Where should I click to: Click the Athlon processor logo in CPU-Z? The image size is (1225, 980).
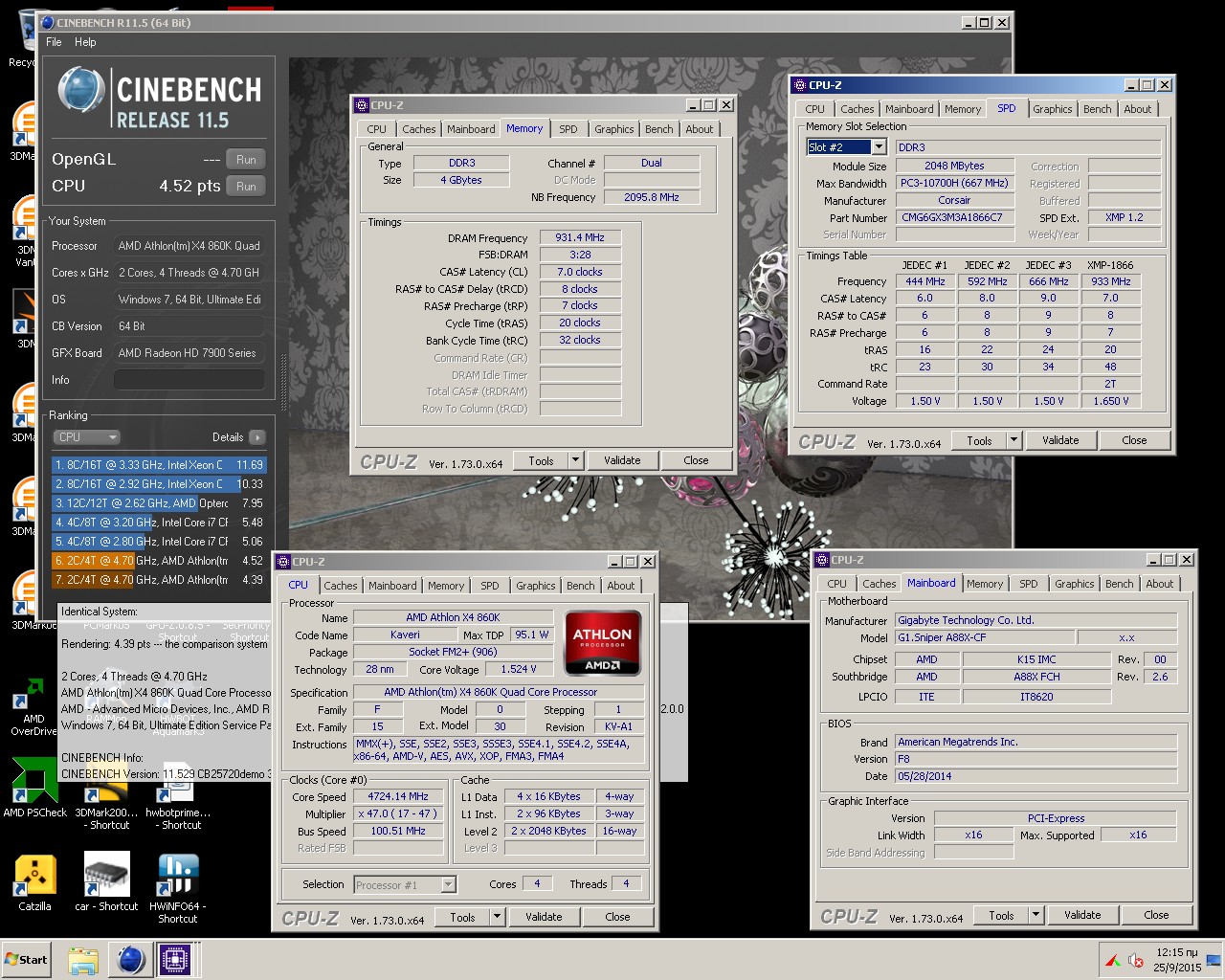click(x=602, y=643)
